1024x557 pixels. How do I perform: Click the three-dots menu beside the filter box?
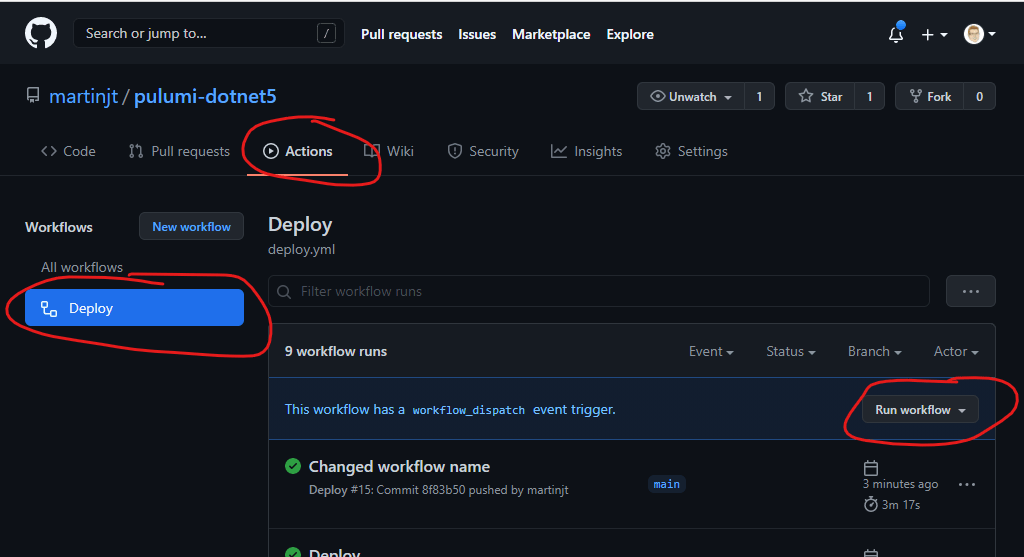point(970,291)
